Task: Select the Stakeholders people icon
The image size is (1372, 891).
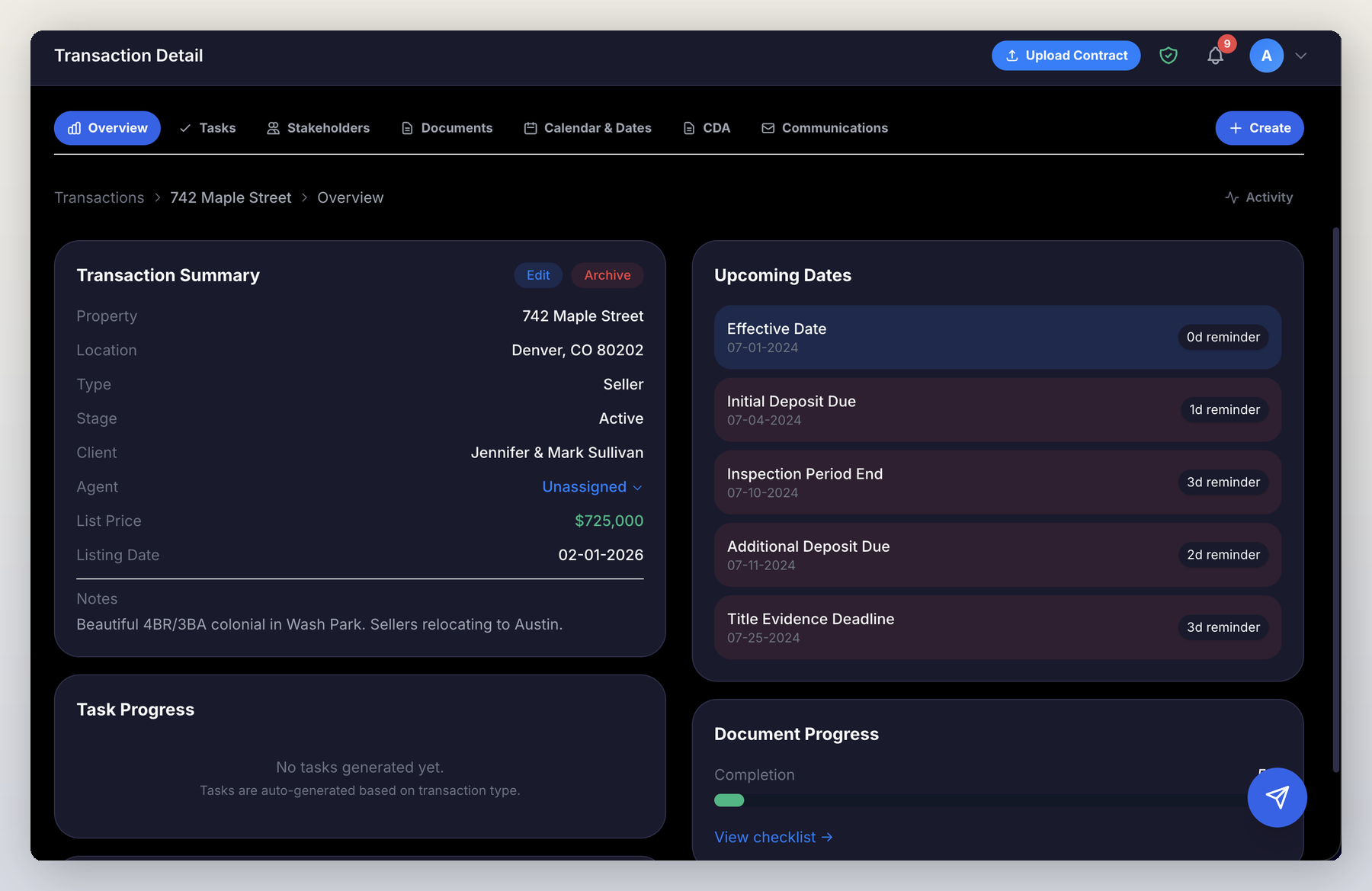Action: 272,127
